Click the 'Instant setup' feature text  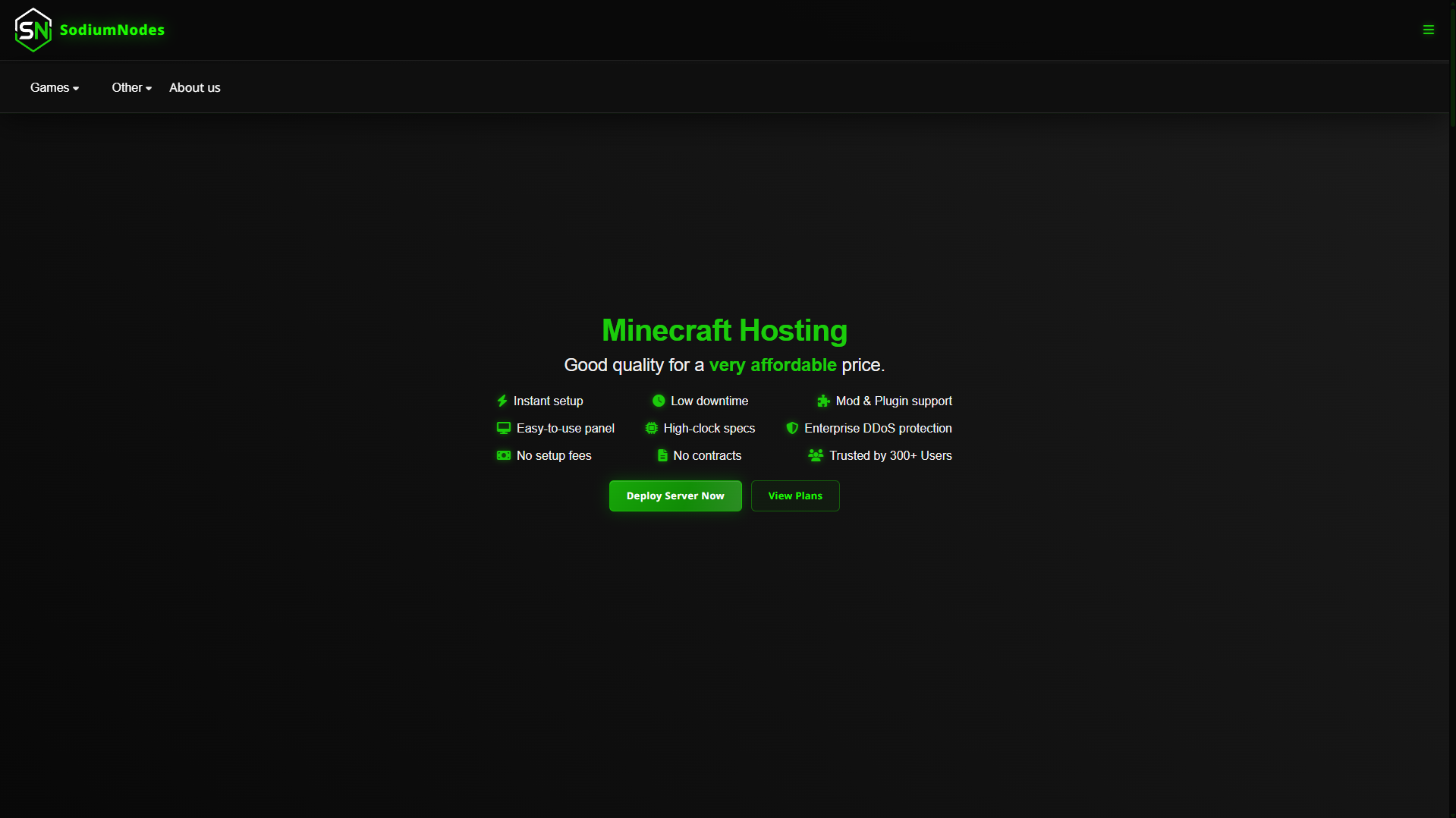click(x=548, y=401)
